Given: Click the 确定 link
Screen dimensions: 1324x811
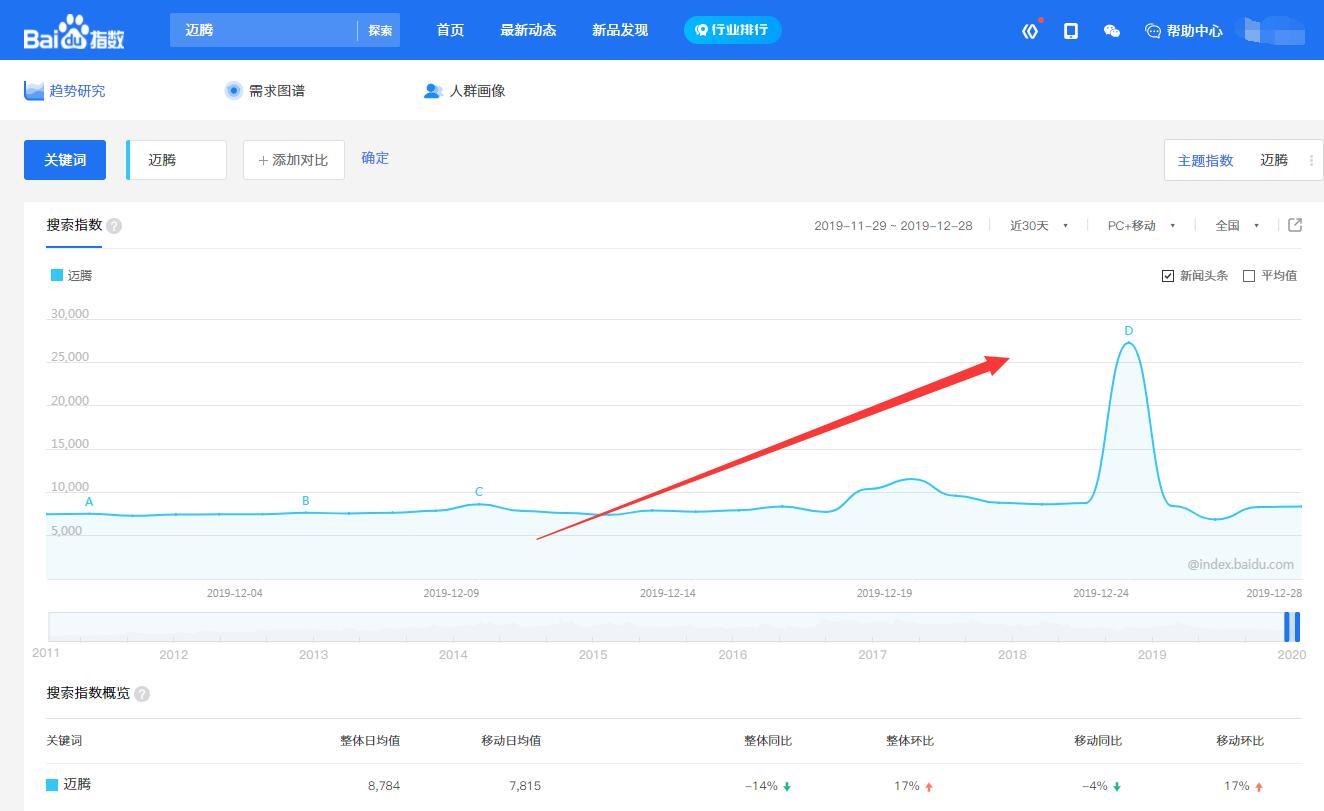Looking at the screenshot, I should click(x=375, y=158).
